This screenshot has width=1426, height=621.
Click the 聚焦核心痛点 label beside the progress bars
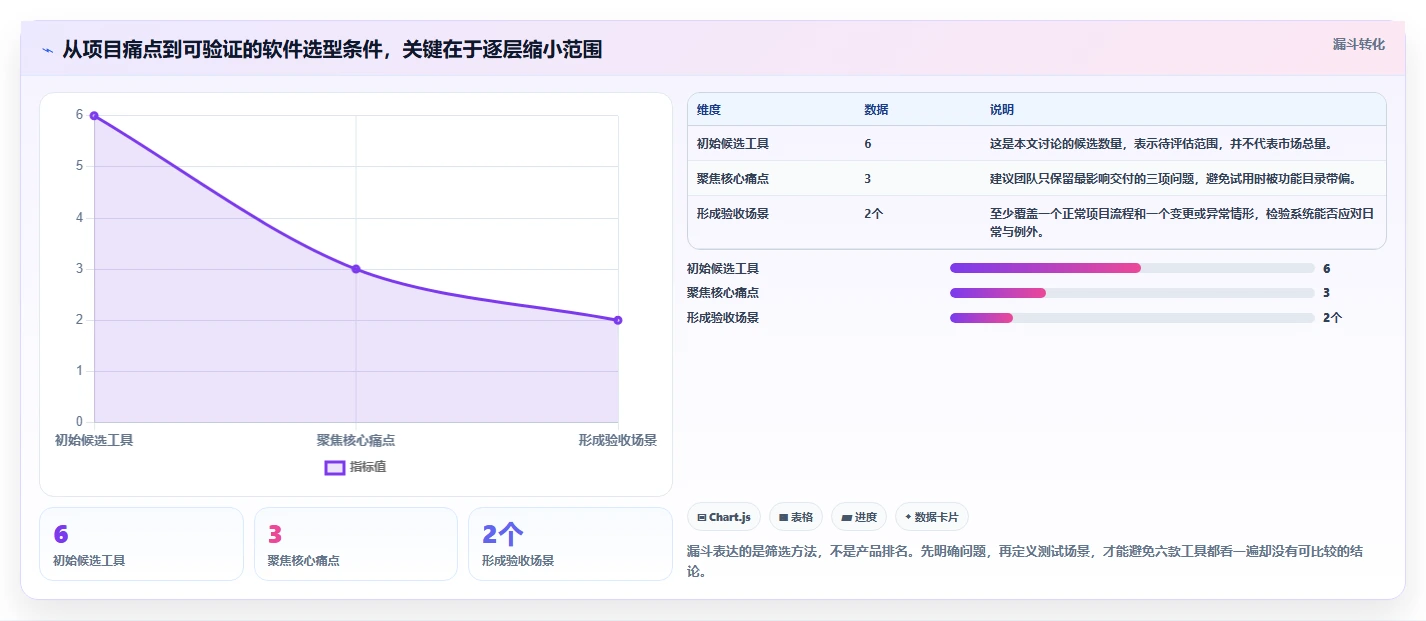click(x=723, y=293)
